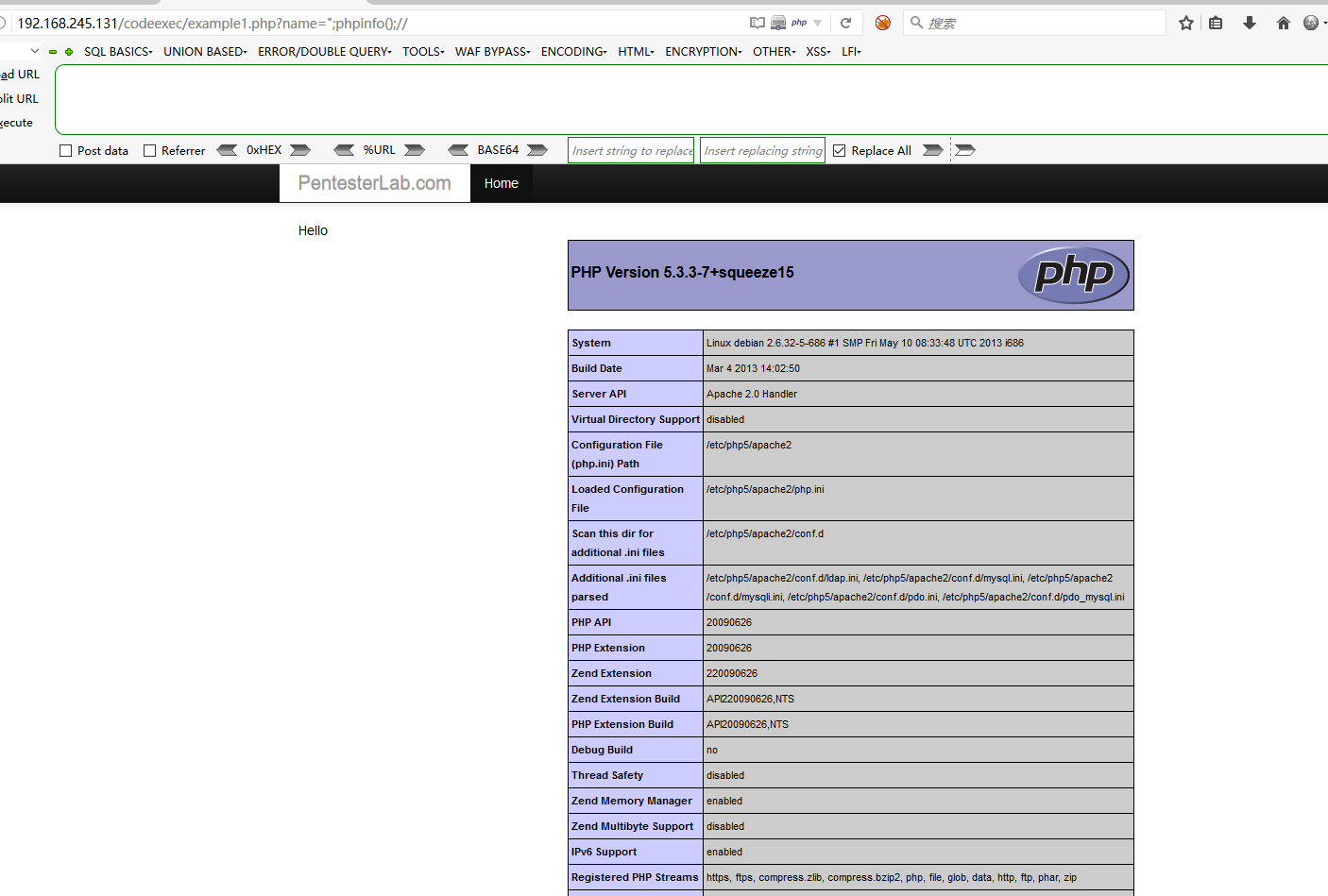Click the browser address bar URL

point(213,24)
